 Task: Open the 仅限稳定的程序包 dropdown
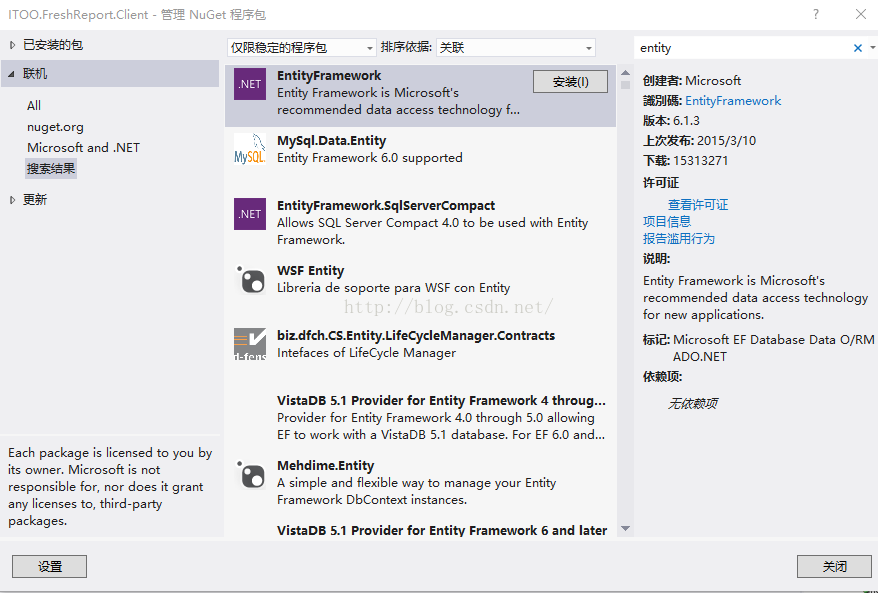302,48
